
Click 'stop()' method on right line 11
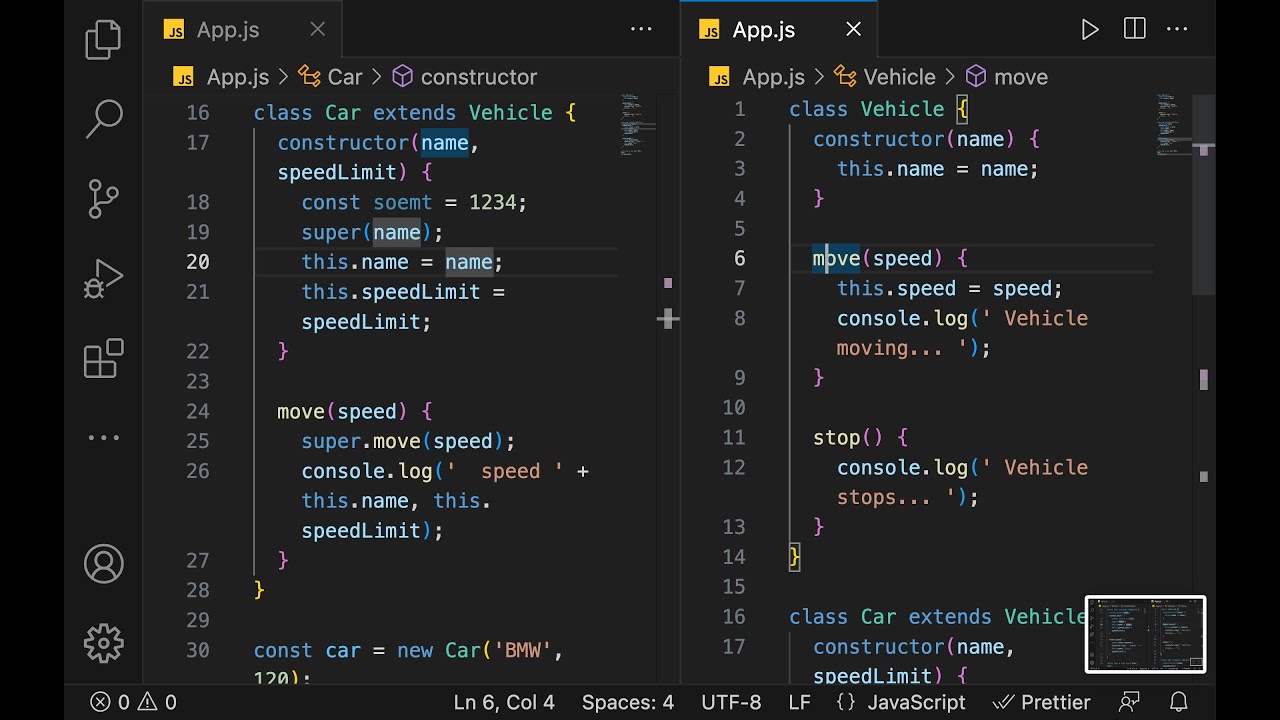pyautogui.click(x=849, y=437)
